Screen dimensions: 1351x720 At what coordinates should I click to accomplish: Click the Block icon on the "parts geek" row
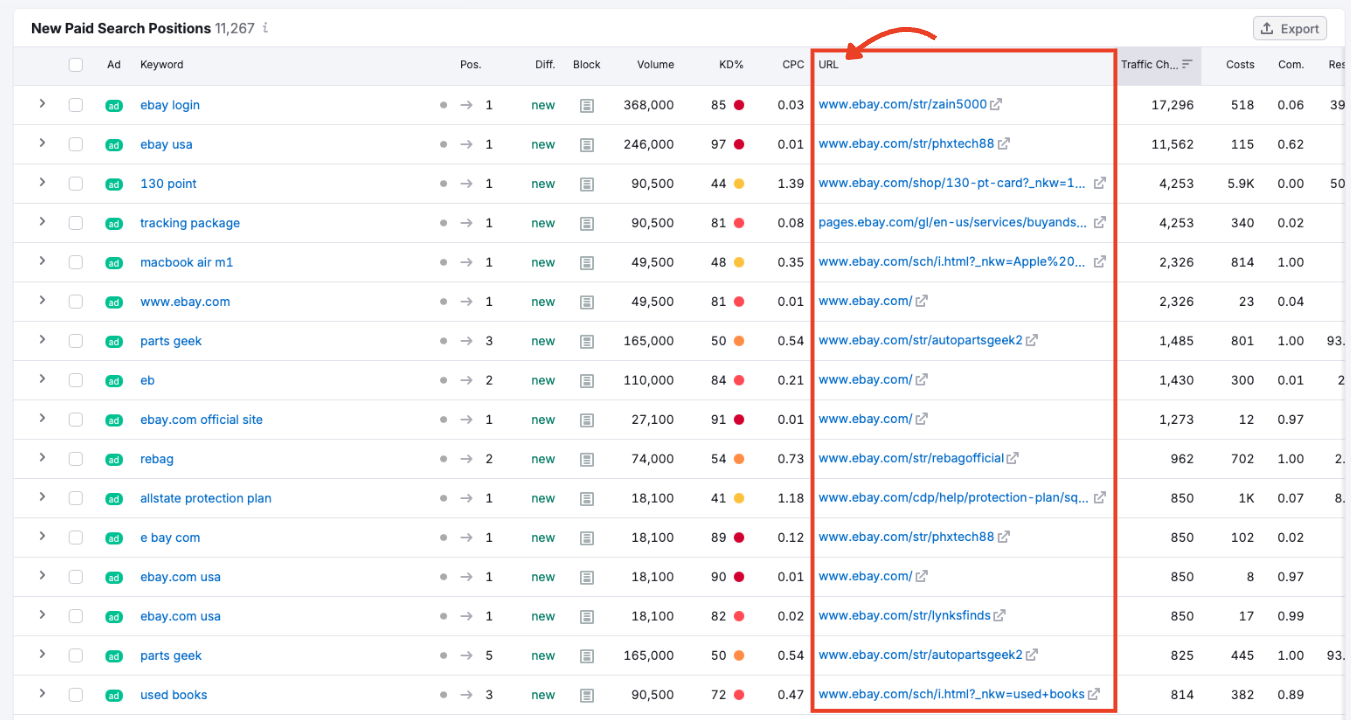coord(587,340)
